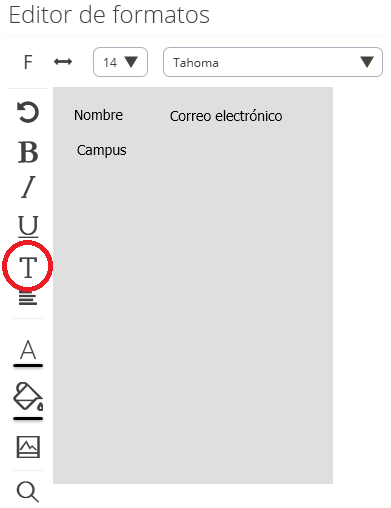
Task: Open the font color A icon
Action: pos(28,350)
